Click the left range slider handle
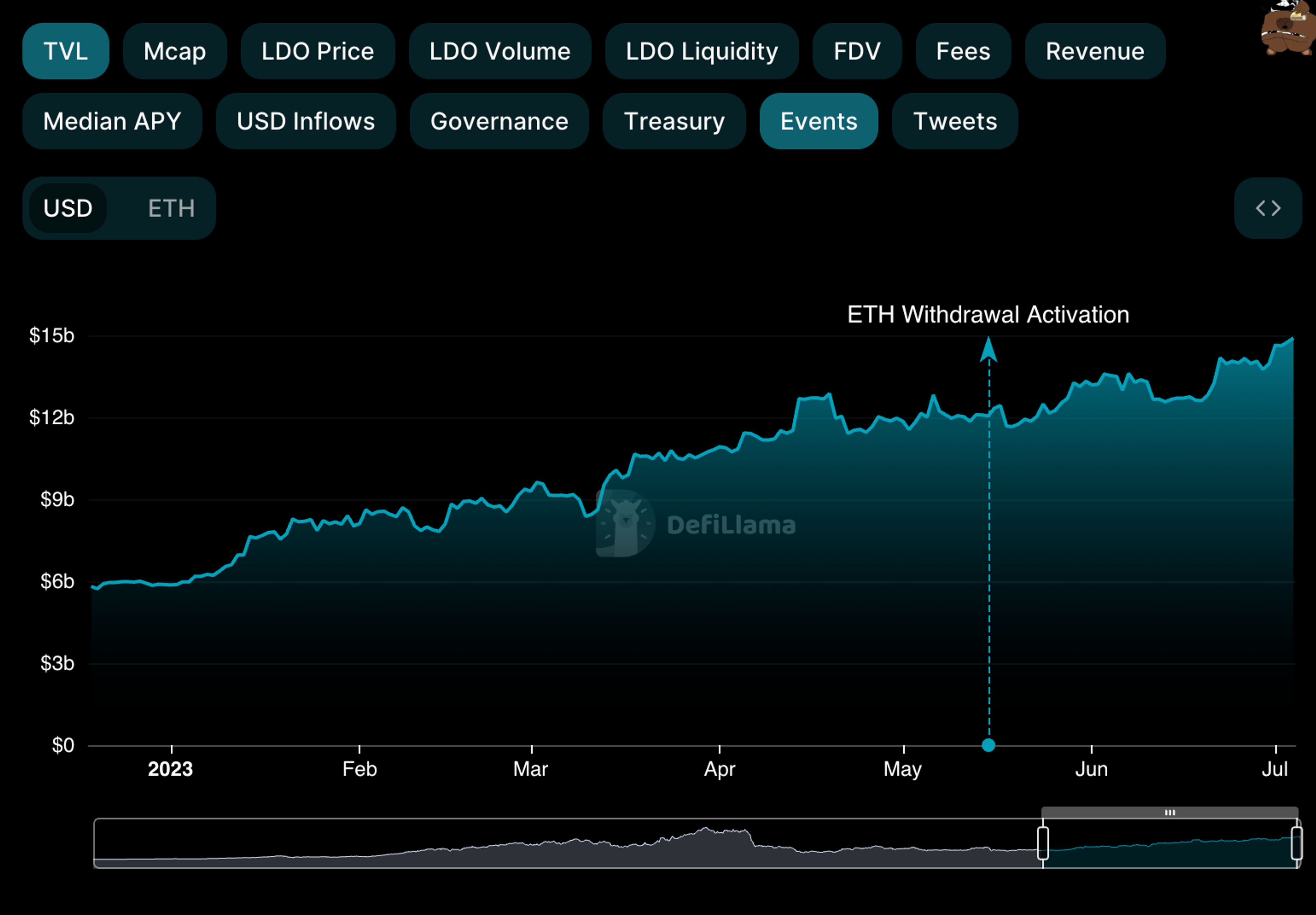Image resolution: width=1316 pixels, height=915 pixels. 1043,843
